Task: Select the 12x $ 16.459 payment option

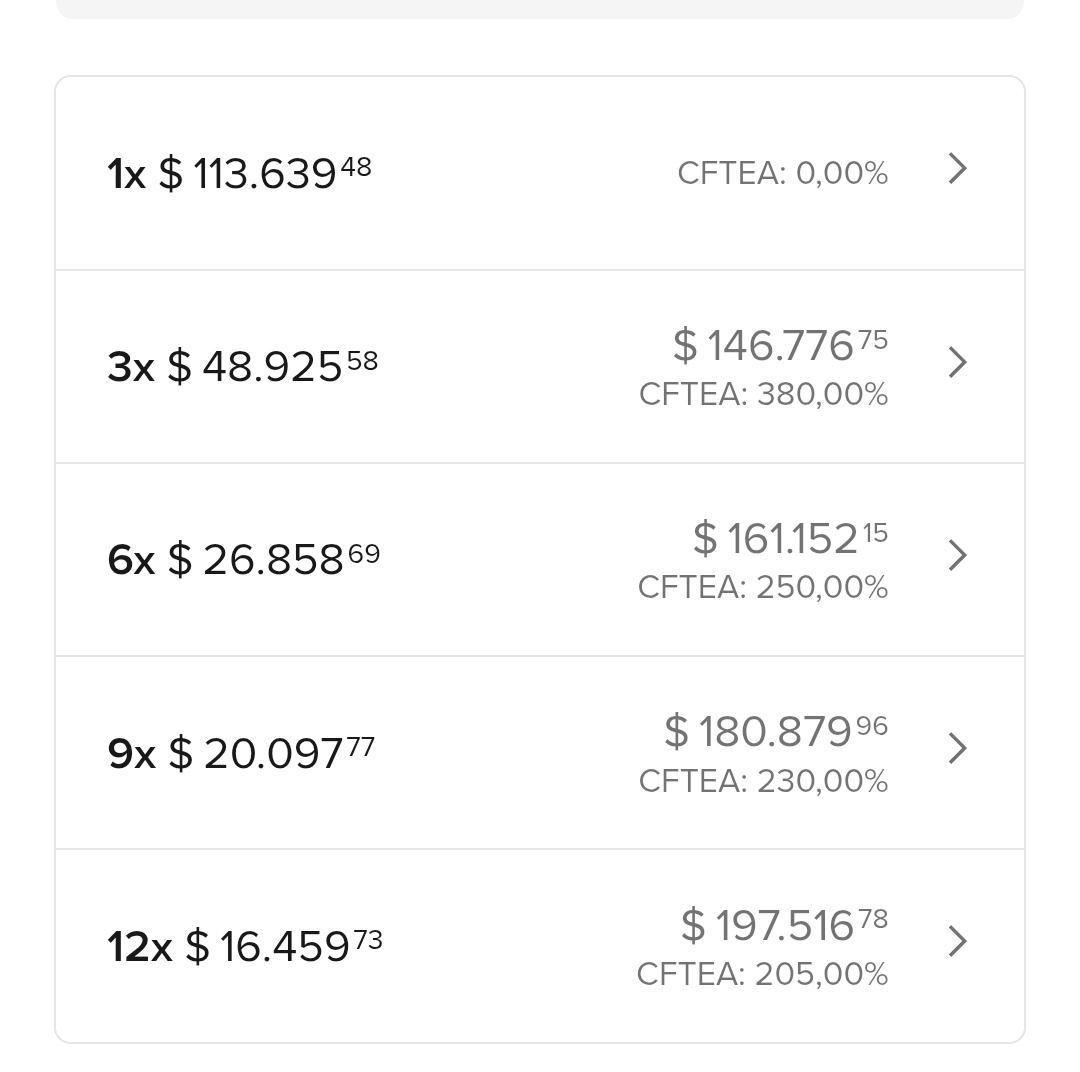Action: click(540, 946)
